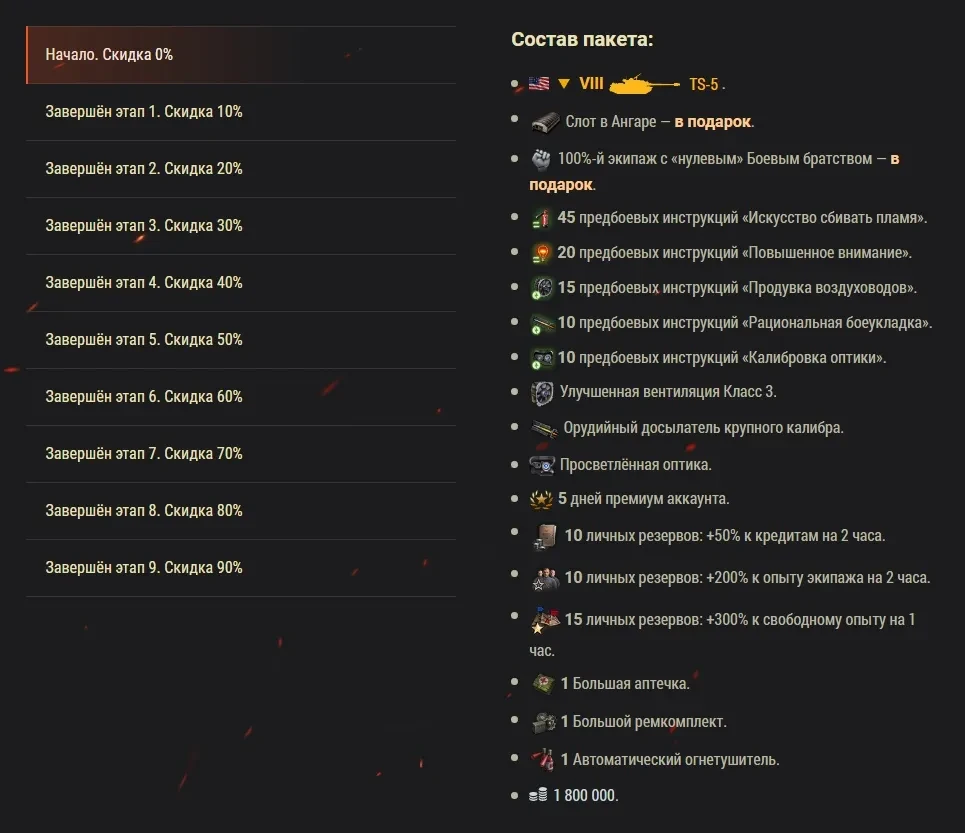The height and width of the screenshot is (833, 965).
Task: Click the USA flag icon
Action: 539,84
